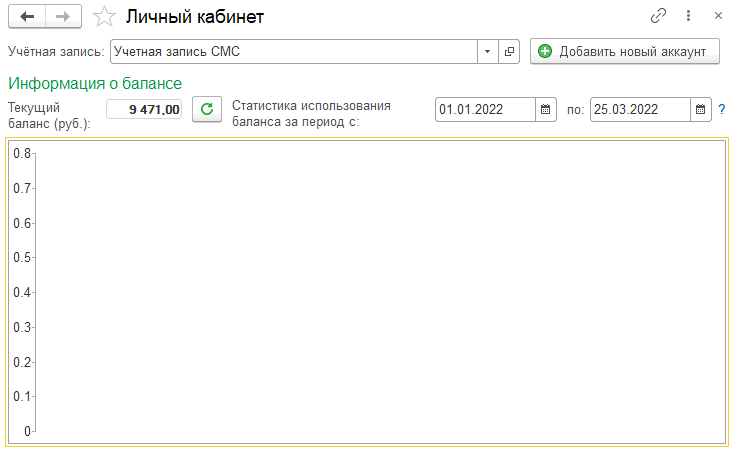
Task: Click the Текущий баланс (руб.) label
Action: (49, 115)
